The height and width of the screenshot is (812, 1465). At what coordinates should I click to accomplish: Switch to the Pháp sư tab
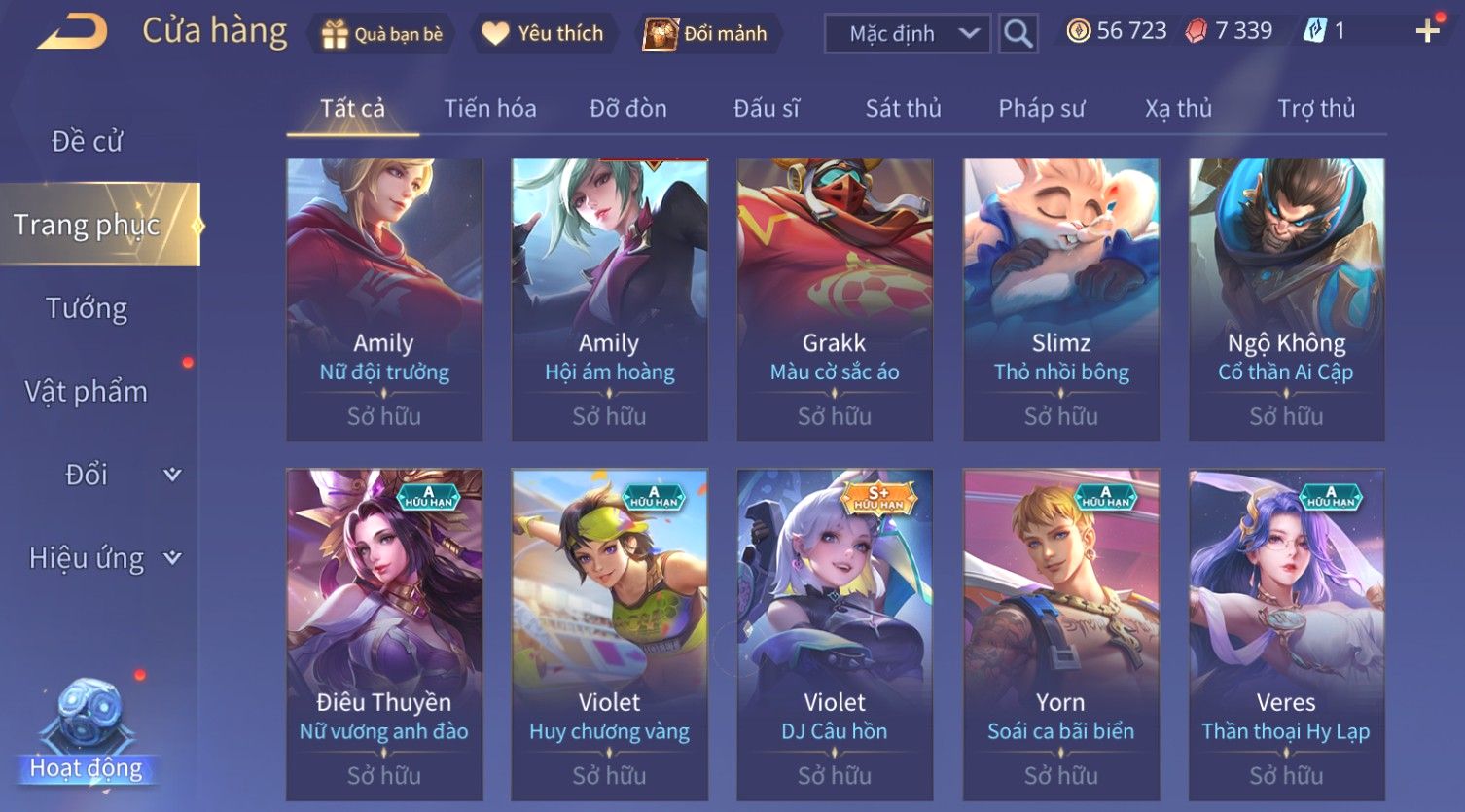click(x=1041, y=108)
